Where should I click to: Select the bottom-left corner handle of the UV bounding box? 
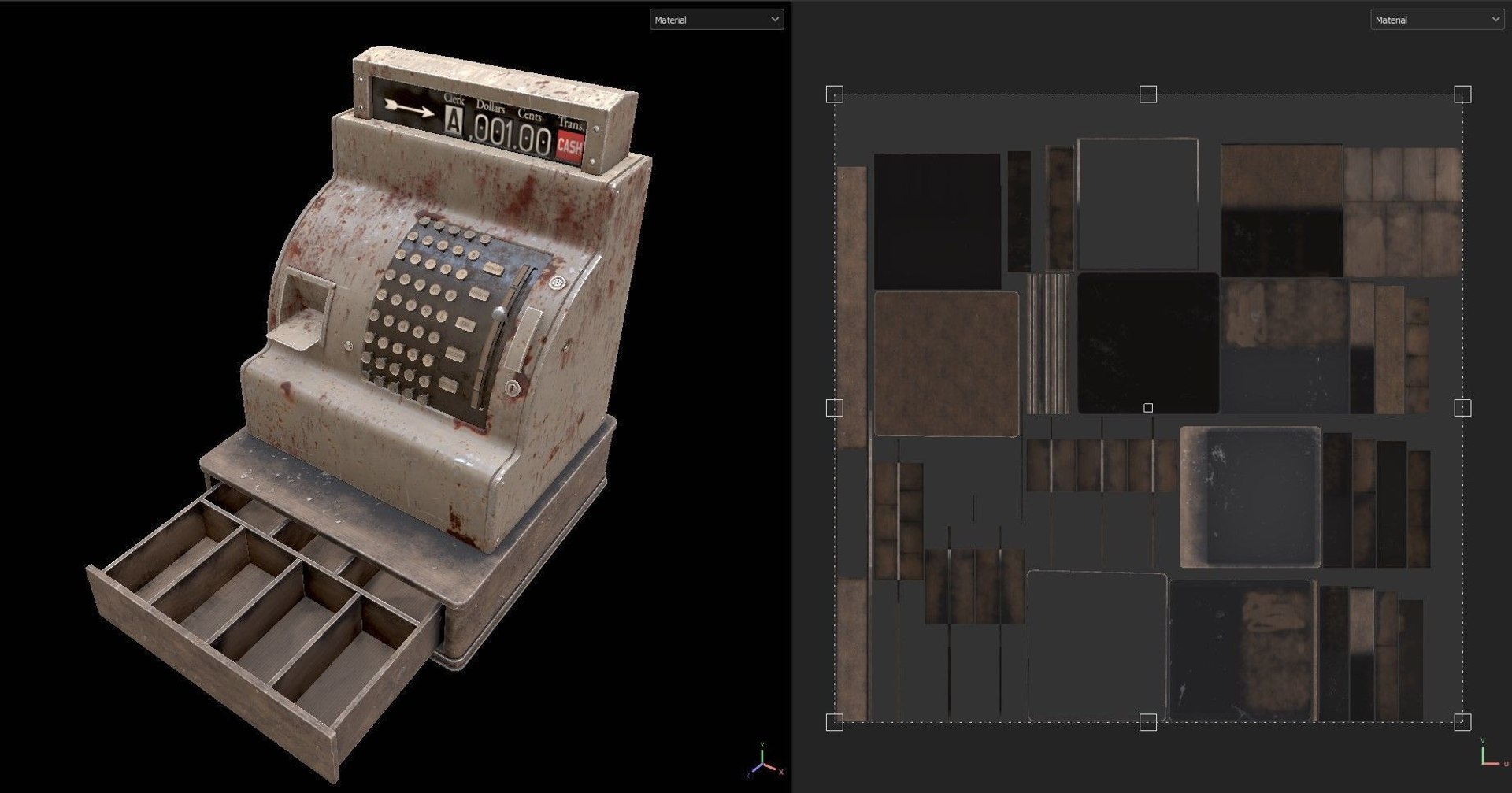point(835,722)
